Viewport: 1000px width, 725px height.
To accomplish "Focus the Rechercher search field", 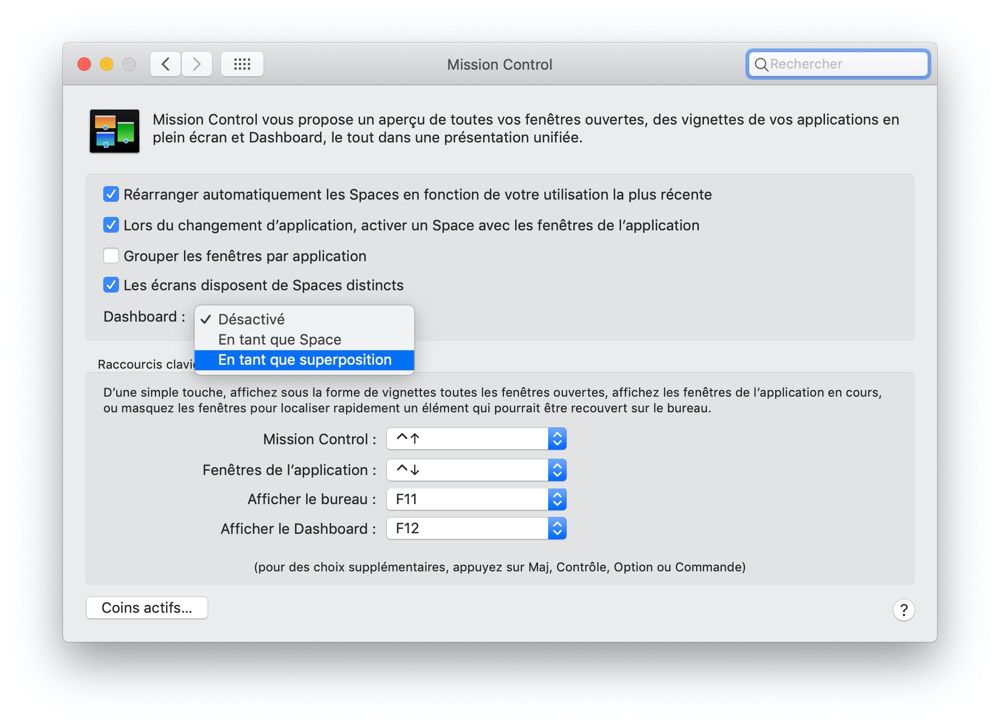I will coord(838,64).
